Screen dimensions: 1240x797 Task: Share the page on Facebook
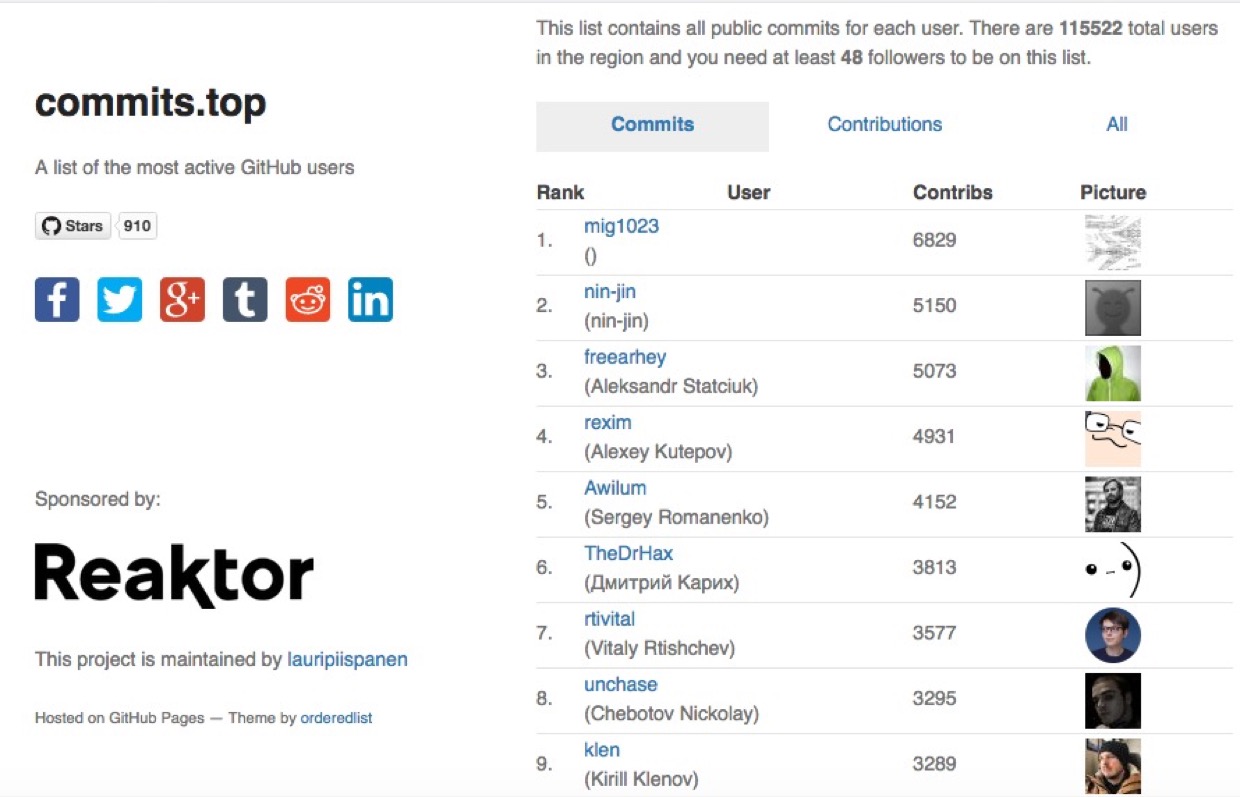point(57,299)
